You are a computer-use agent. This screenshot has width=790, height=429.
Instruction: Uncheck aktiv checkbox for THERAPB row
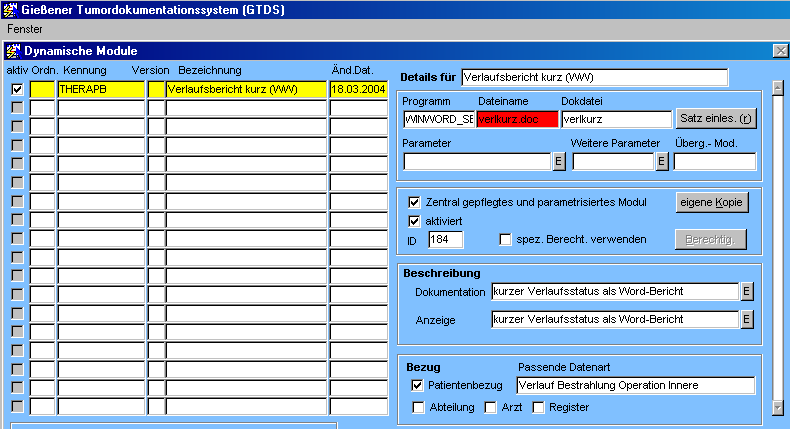click(x=17, y=89)
